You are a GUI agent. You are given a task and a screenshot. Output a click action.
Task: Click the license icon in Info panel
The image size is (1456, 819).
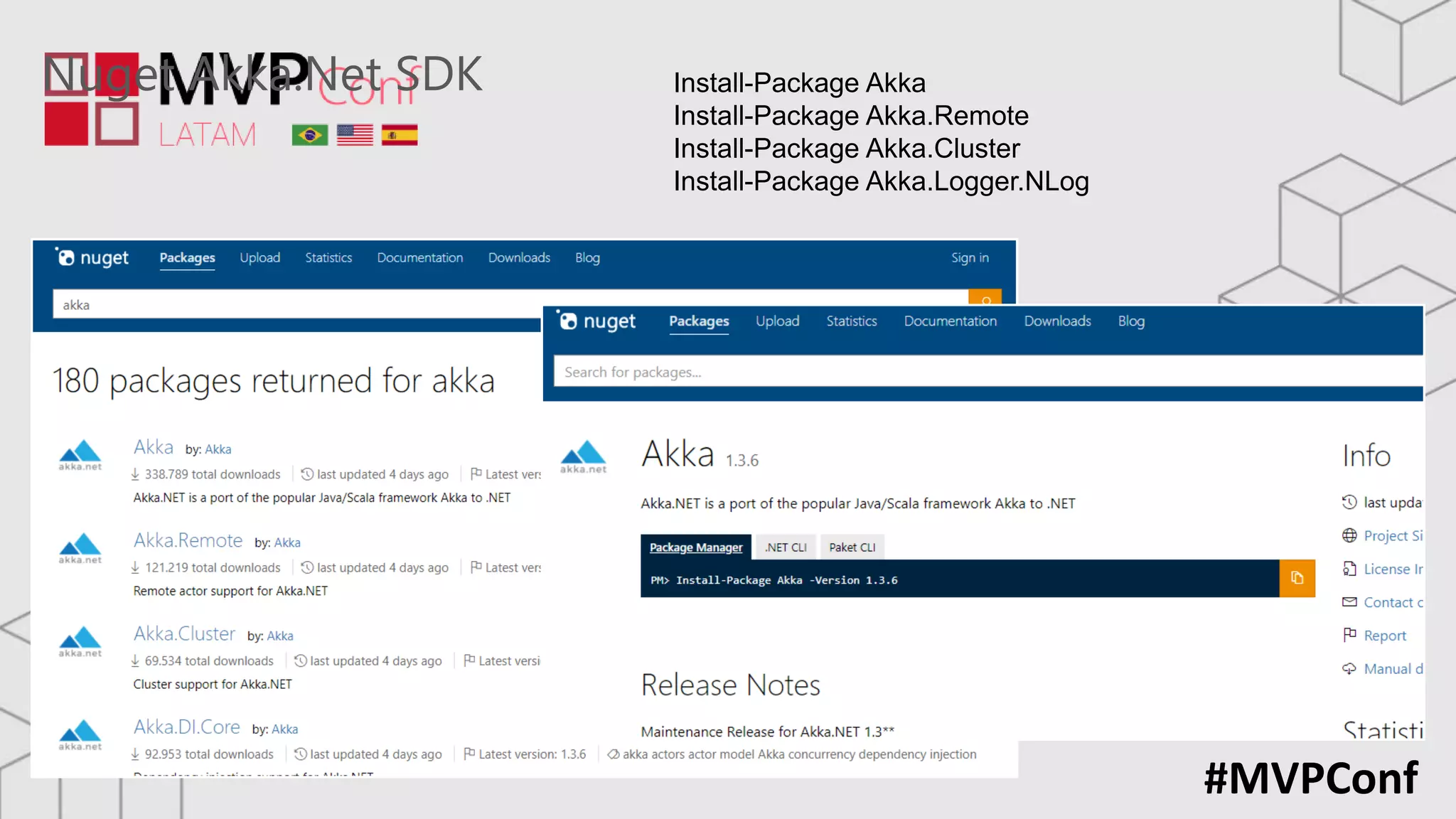pos(1349,569)
